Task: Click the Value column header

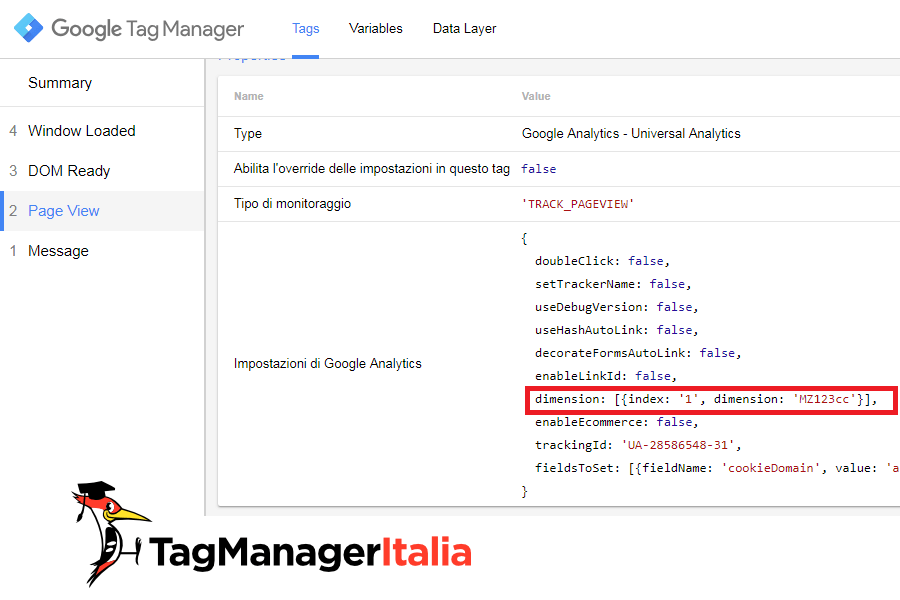Action: 536,96
